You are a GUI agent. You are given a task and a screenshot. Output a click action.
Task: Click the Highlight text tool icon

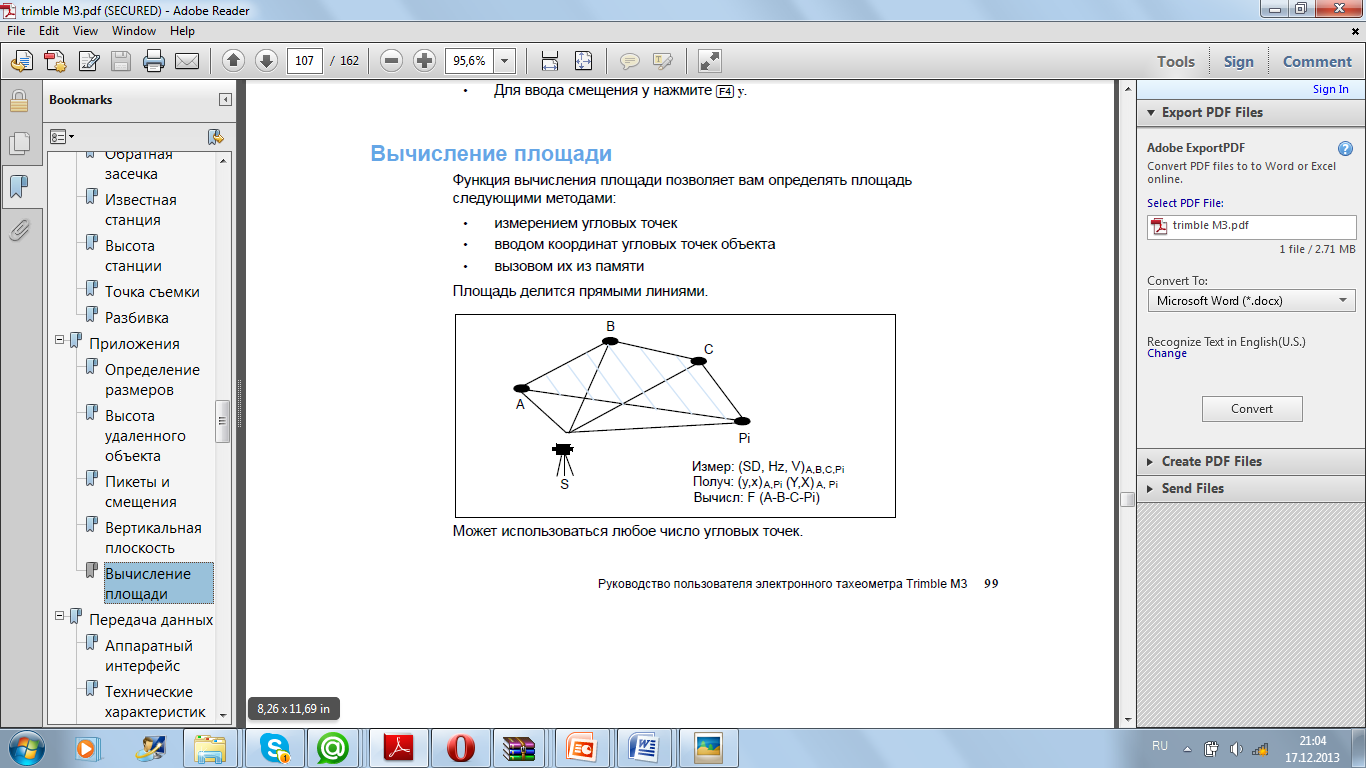pyautogui.click(x=662, y=61)
